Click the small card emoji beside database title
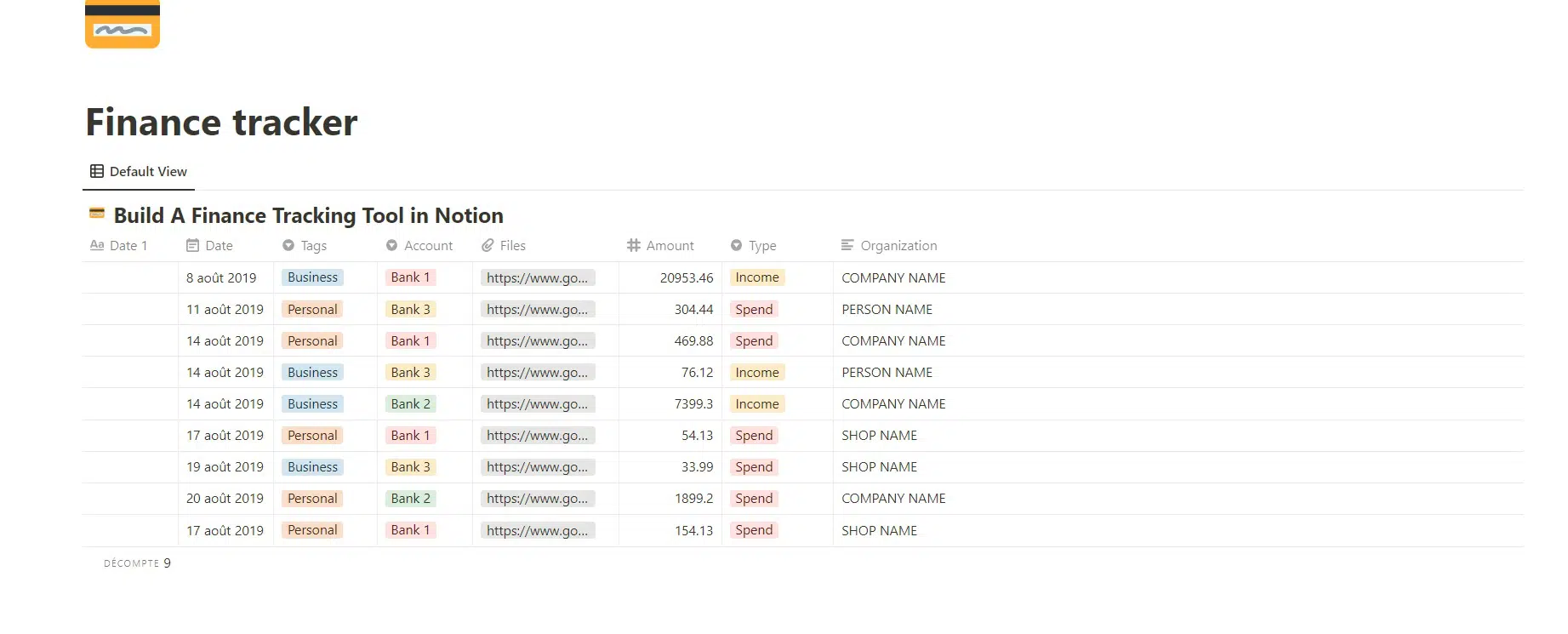1568x634 pixels. point(97,214)
